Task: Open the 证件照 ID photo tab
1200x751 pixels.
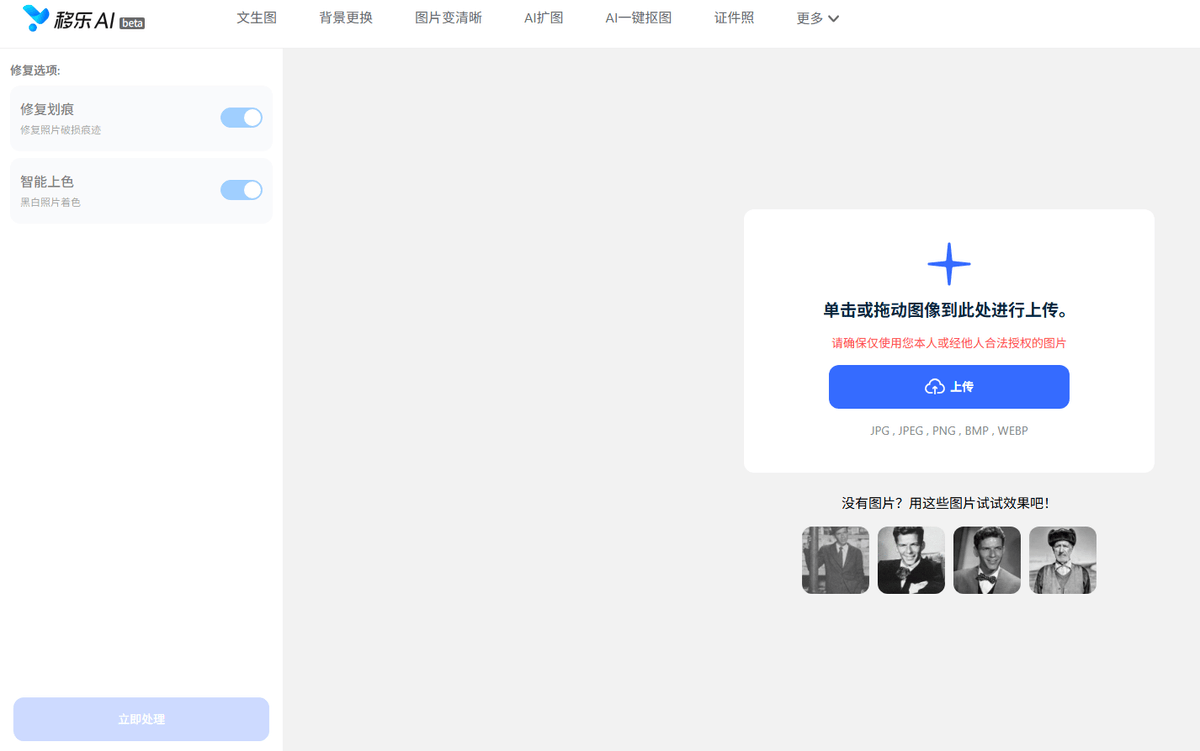Action: click(x=734, y=18)
